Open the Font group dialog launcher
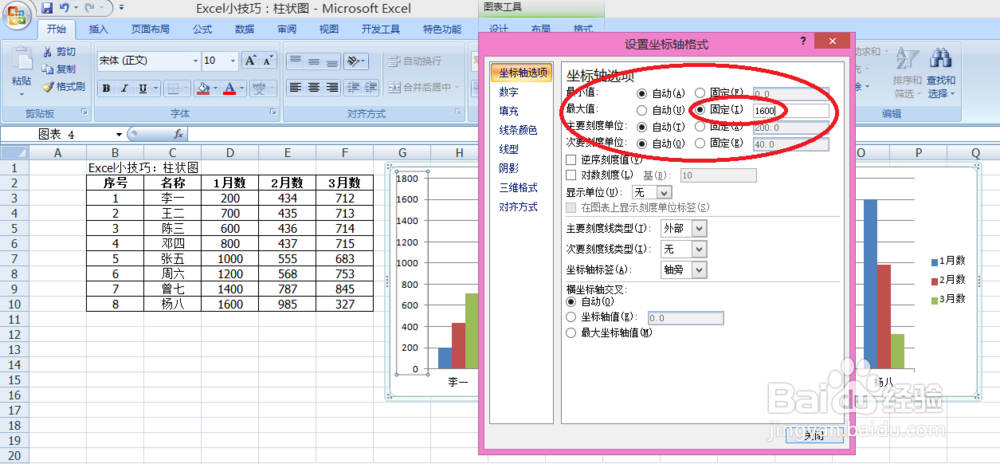This screenshot has width=1000, height=464. [x=273, y=113]
